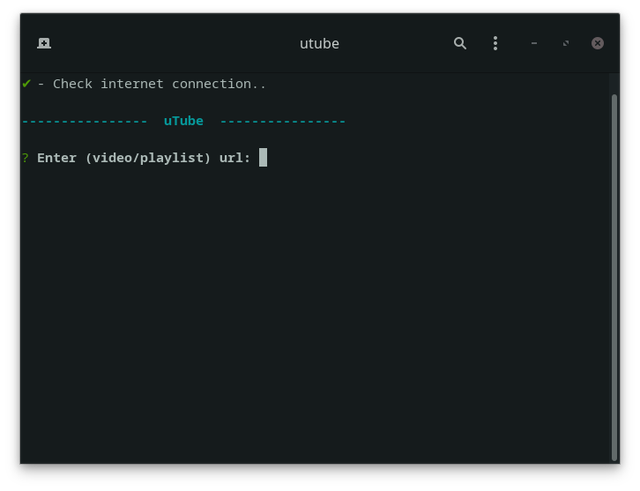Click the dashed line right of uTube
This screenshot has height=491, width=640.
pyautogui.click(x=283, y=121)
